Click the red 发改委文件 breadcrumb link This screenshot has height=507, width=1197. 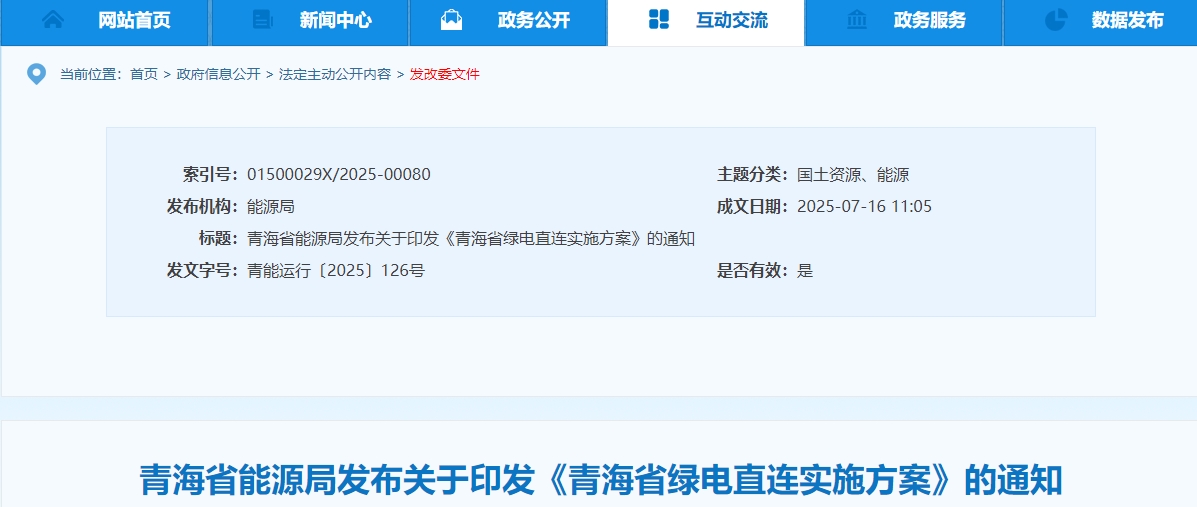pos(444,74)
